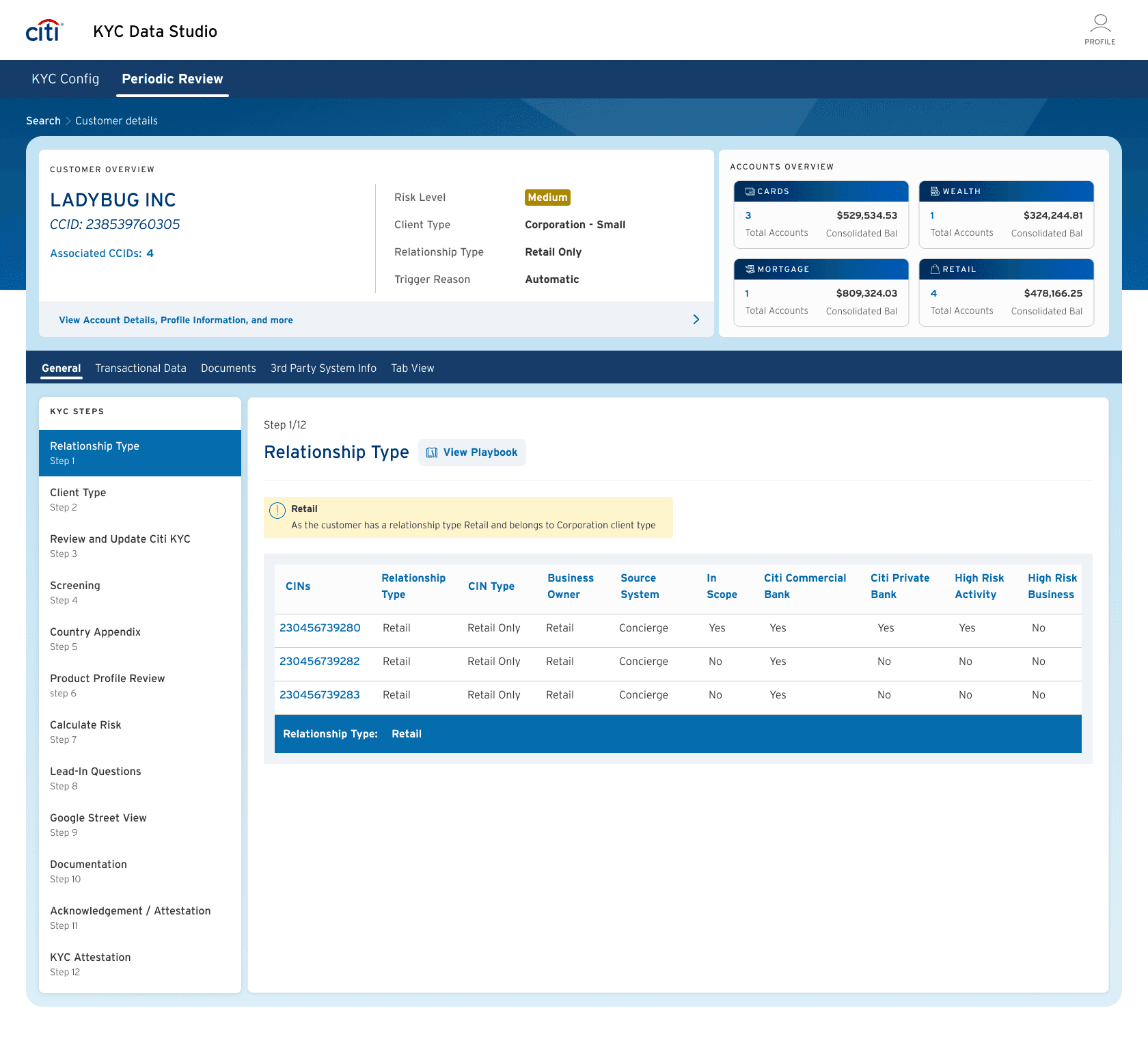Switch to Tab View
The width and height of the screenshot is (1148, 1045).
(413, 368)
